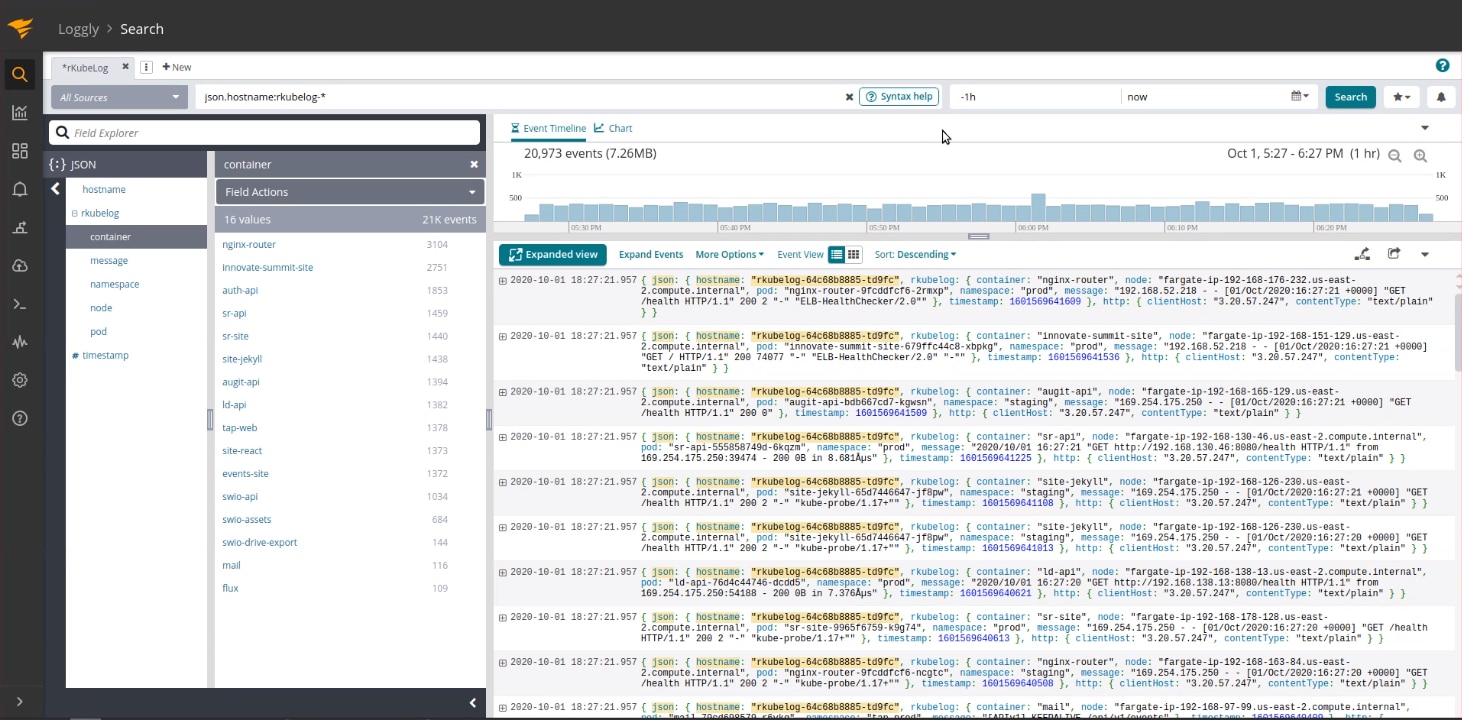Image resolution: width=1462 pixels, height=721 pixels.
Task: Open Dashboards from the left sidebar
Action: tap(19, 151)
